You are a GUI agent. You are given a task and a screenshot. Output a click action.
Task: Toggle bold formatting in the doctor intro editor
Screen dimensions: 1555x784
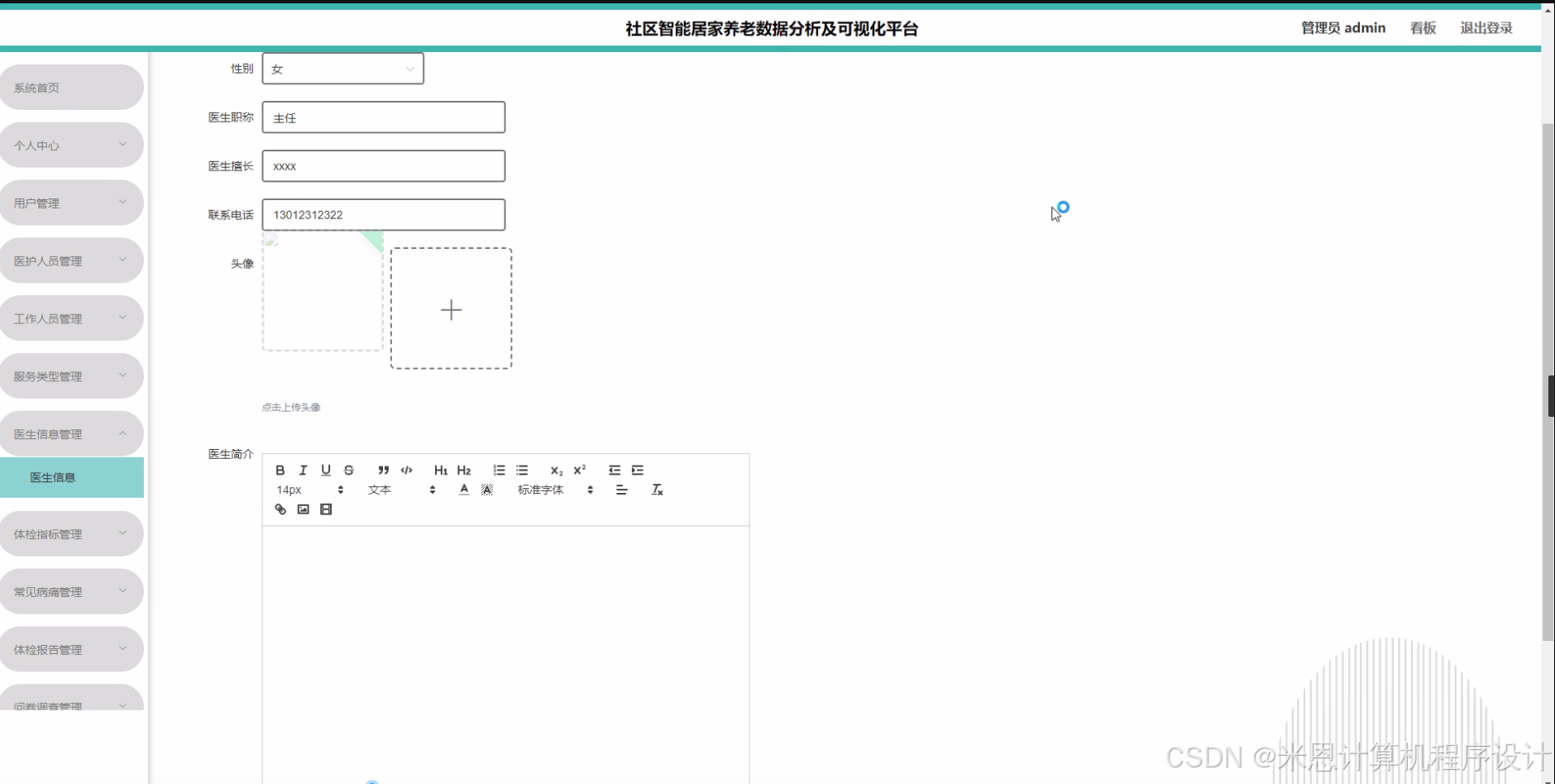coord(280,470)
